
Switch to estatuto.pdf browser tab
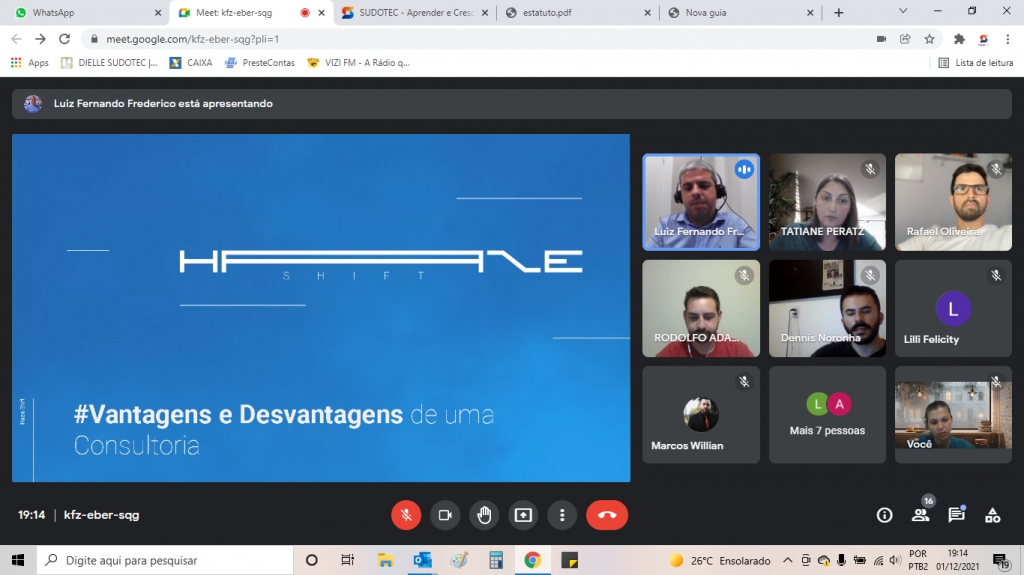coord(578,12)
